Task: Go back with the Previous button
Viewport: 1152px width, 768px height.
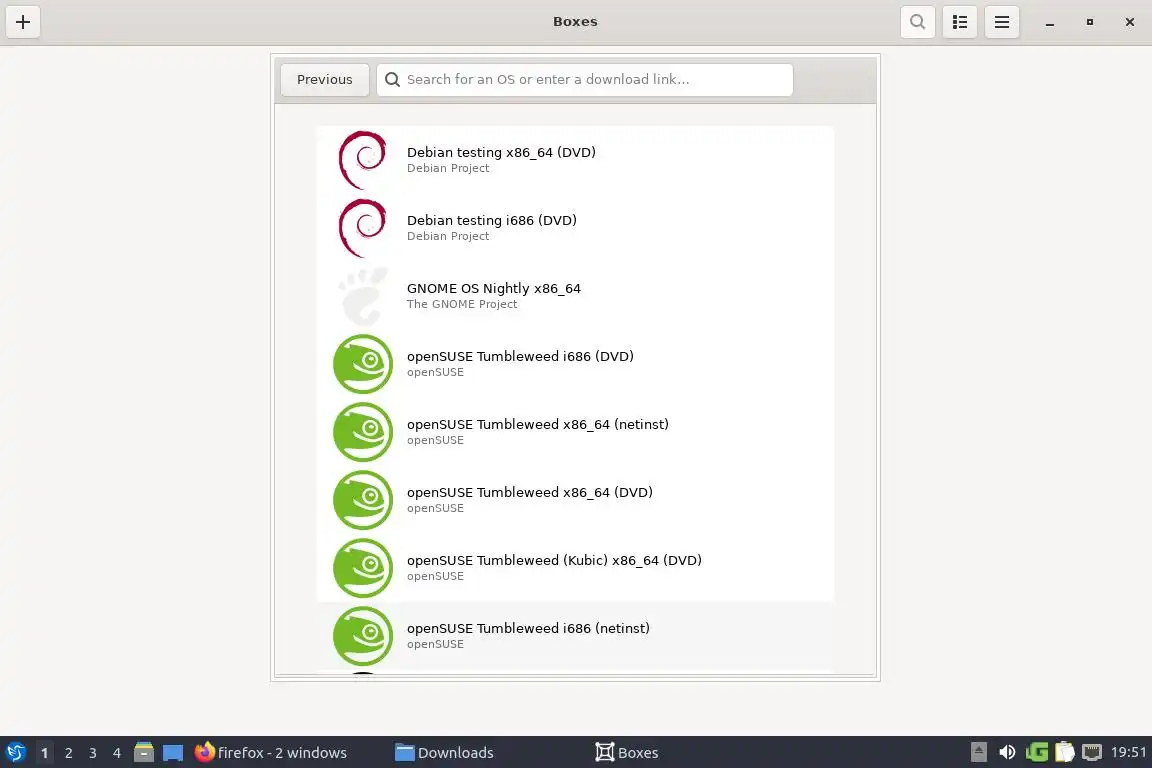Action: pos(325,79)
